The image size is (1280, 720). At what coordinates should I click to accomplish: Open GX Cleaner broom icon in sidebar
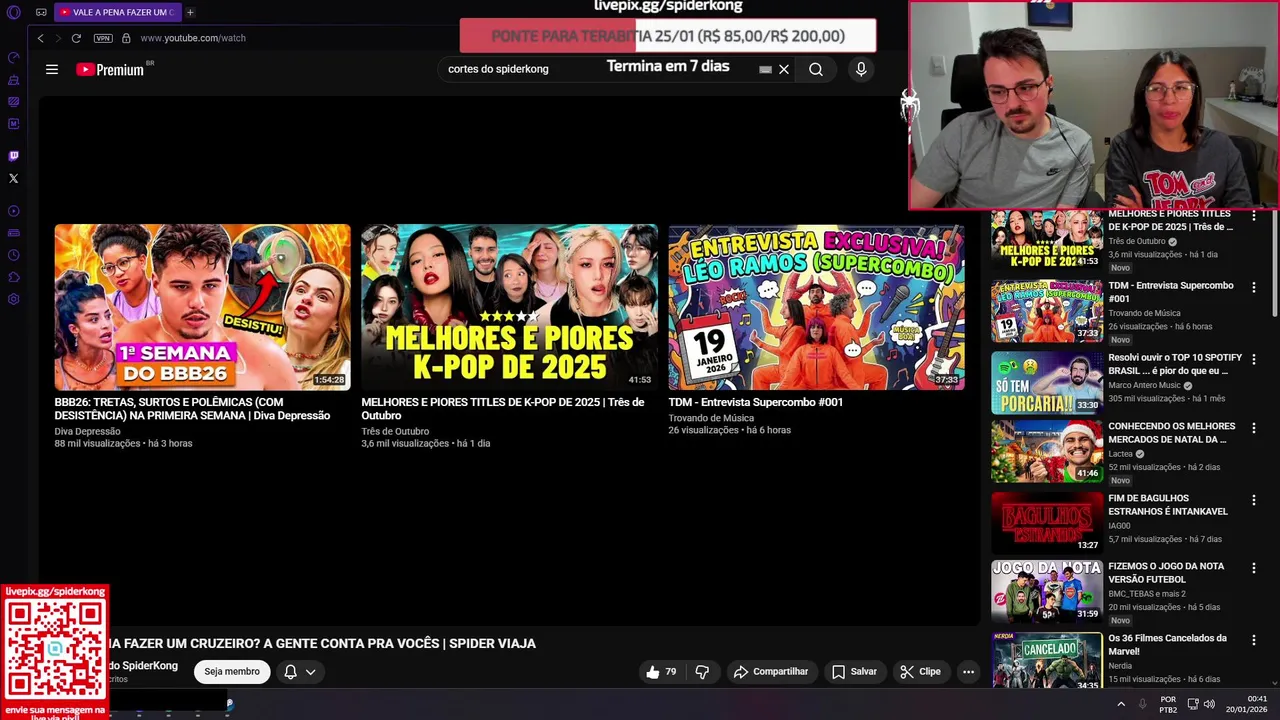click(13, 80)
